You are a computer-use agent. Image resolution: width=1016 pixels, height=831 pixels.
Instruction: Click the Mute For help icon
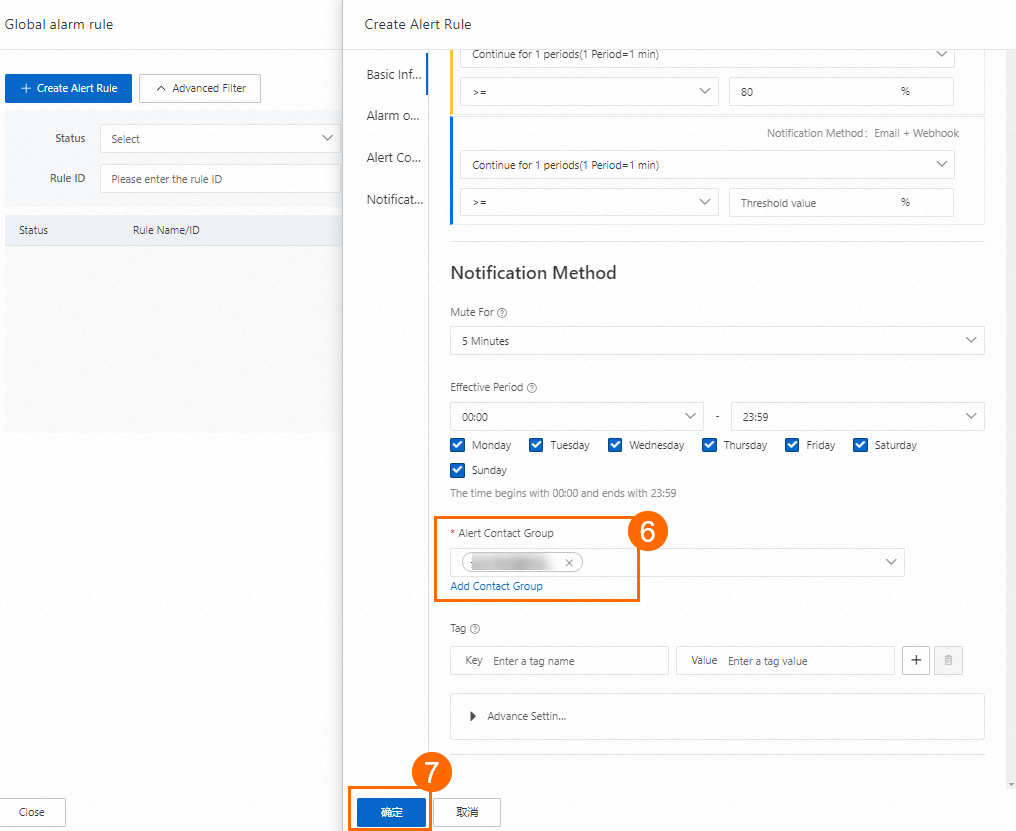[502, 312]
